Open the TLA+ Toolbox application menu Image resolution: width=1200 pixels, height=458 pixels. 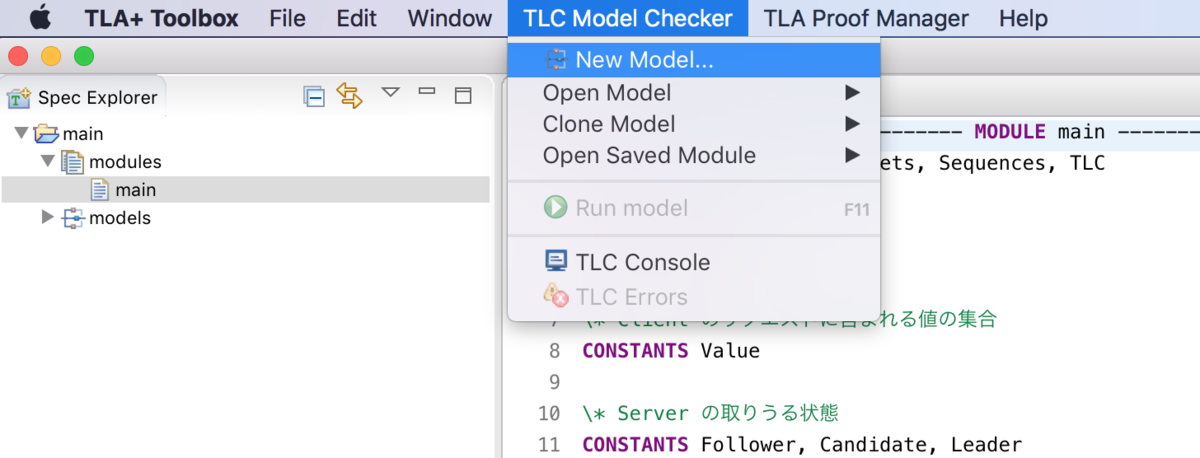161,18
